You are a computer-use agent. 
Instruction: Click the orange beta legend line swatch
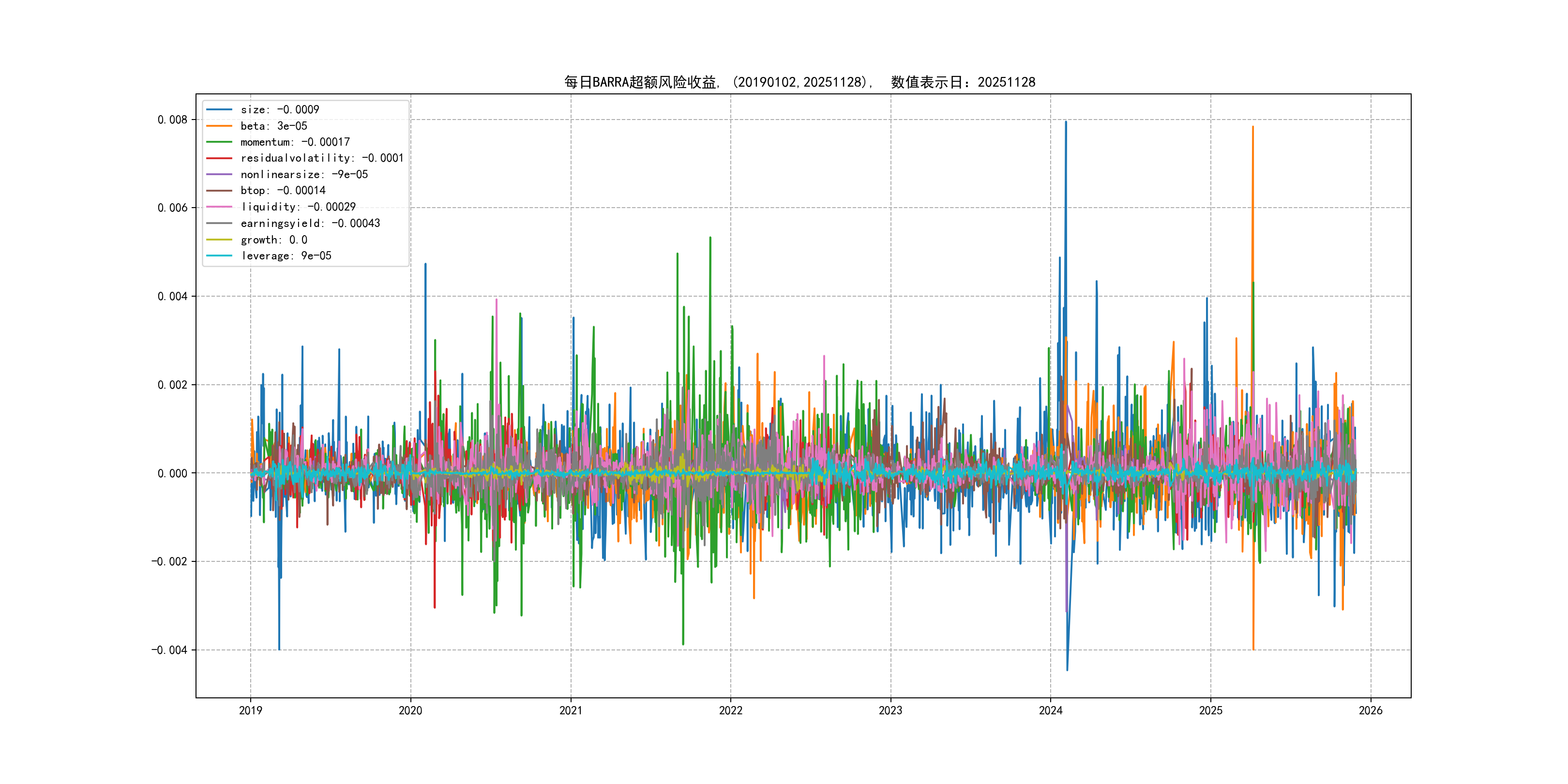(x=219, y=126)
